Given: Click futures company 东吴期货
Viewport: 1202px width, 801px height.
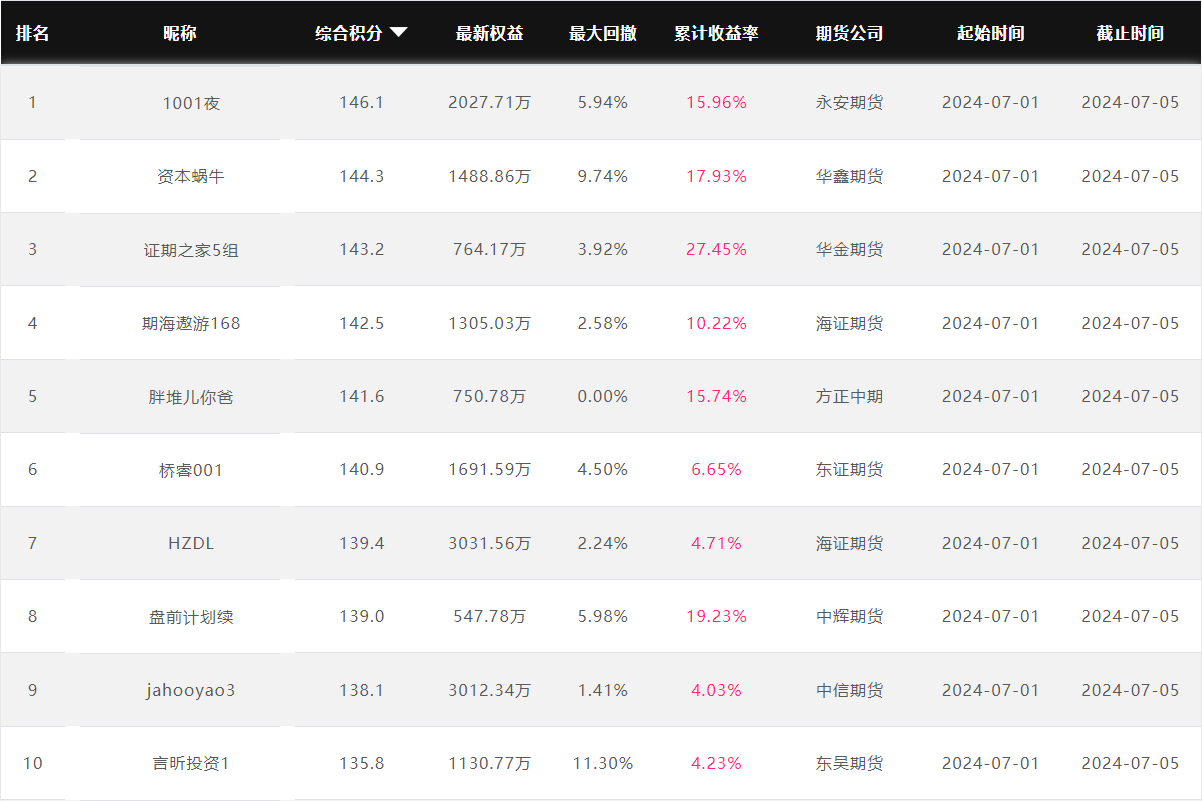Looking at the screenshot, I should click(x=850, y=763).
